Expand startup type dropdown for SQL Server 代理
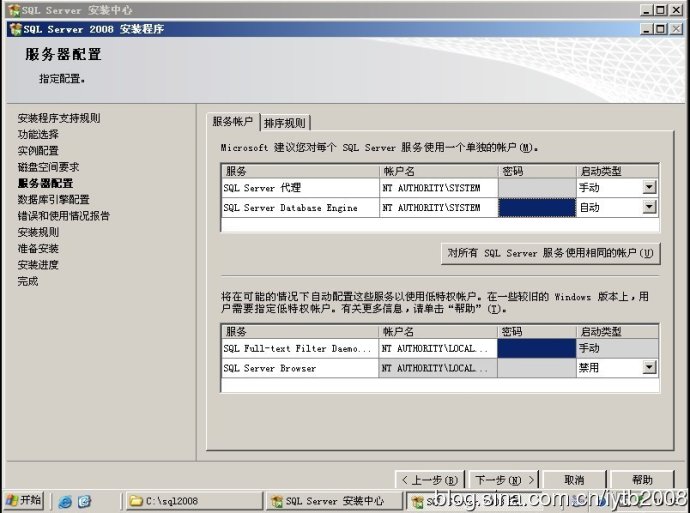This screenshot has width=690, height=513. click(x=649, y=187)
